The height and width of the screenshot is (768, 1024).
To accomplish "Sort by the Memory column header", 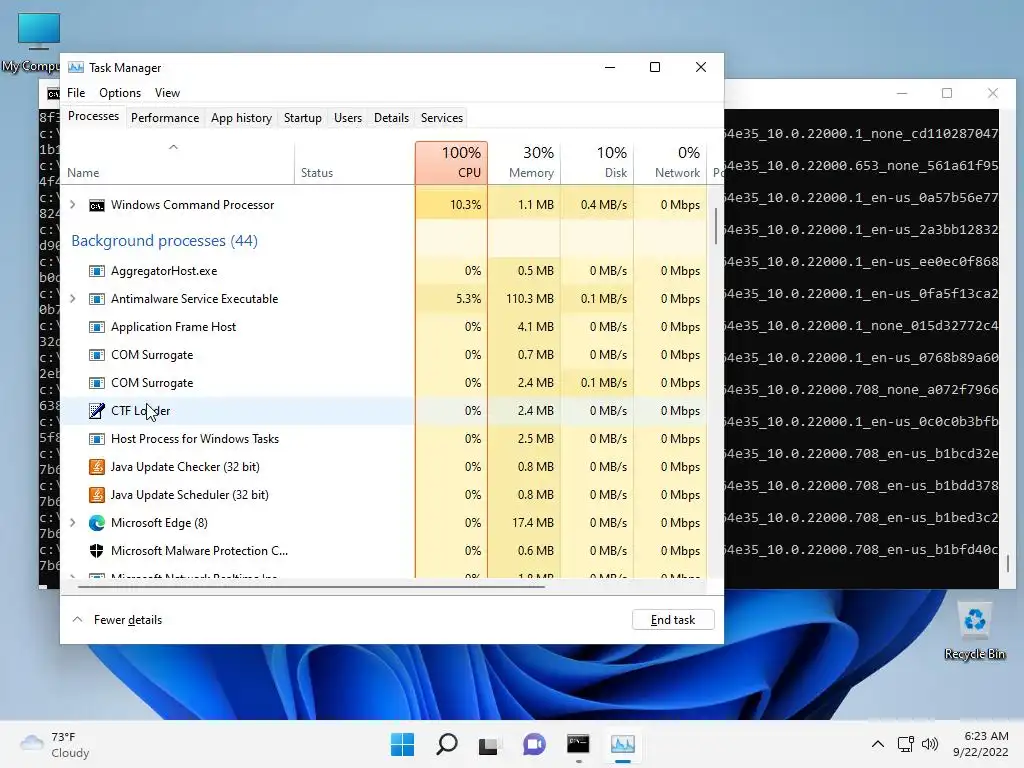I will pos(524,163).
